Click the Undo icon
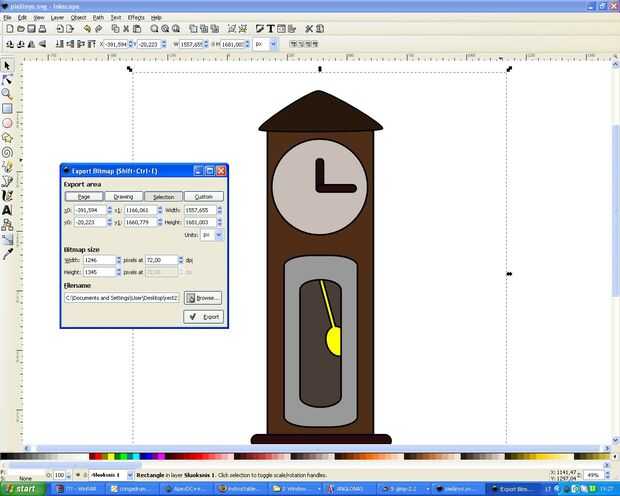The width and height of the screenshot is (620, 496). point(87,28)
